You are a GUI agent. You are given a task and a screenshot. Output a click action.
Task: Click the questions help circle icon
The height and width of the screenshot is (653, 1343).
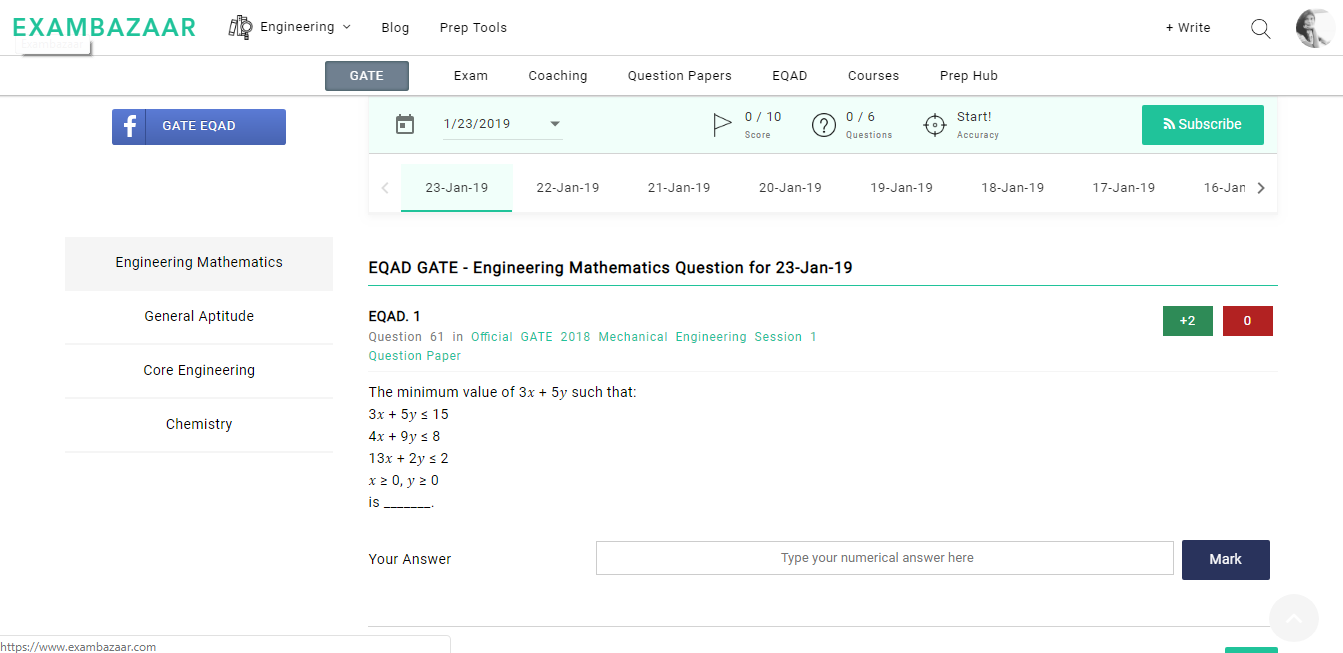click(823, 125)
